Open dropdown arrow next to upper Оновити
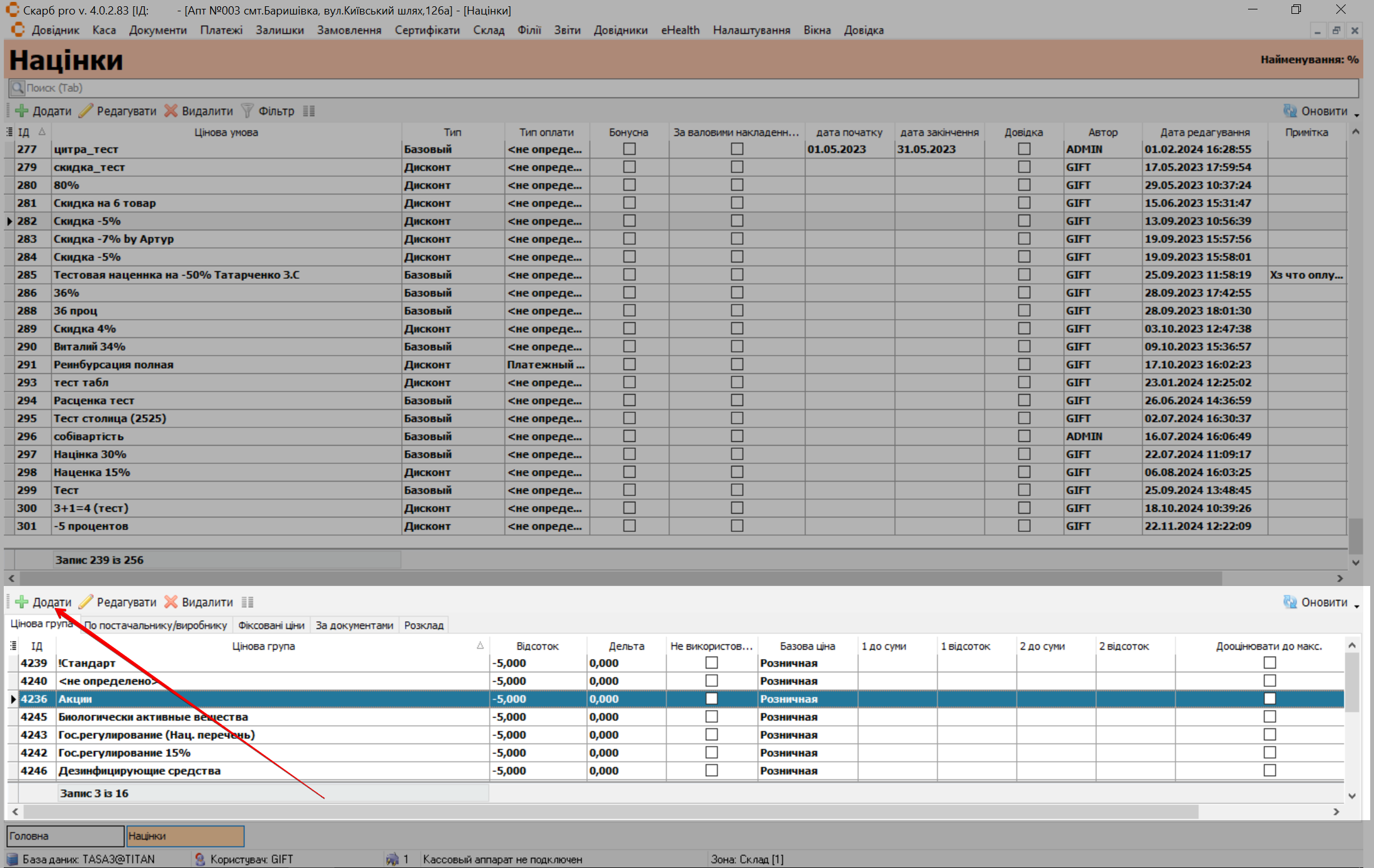 click(1356, 115)
